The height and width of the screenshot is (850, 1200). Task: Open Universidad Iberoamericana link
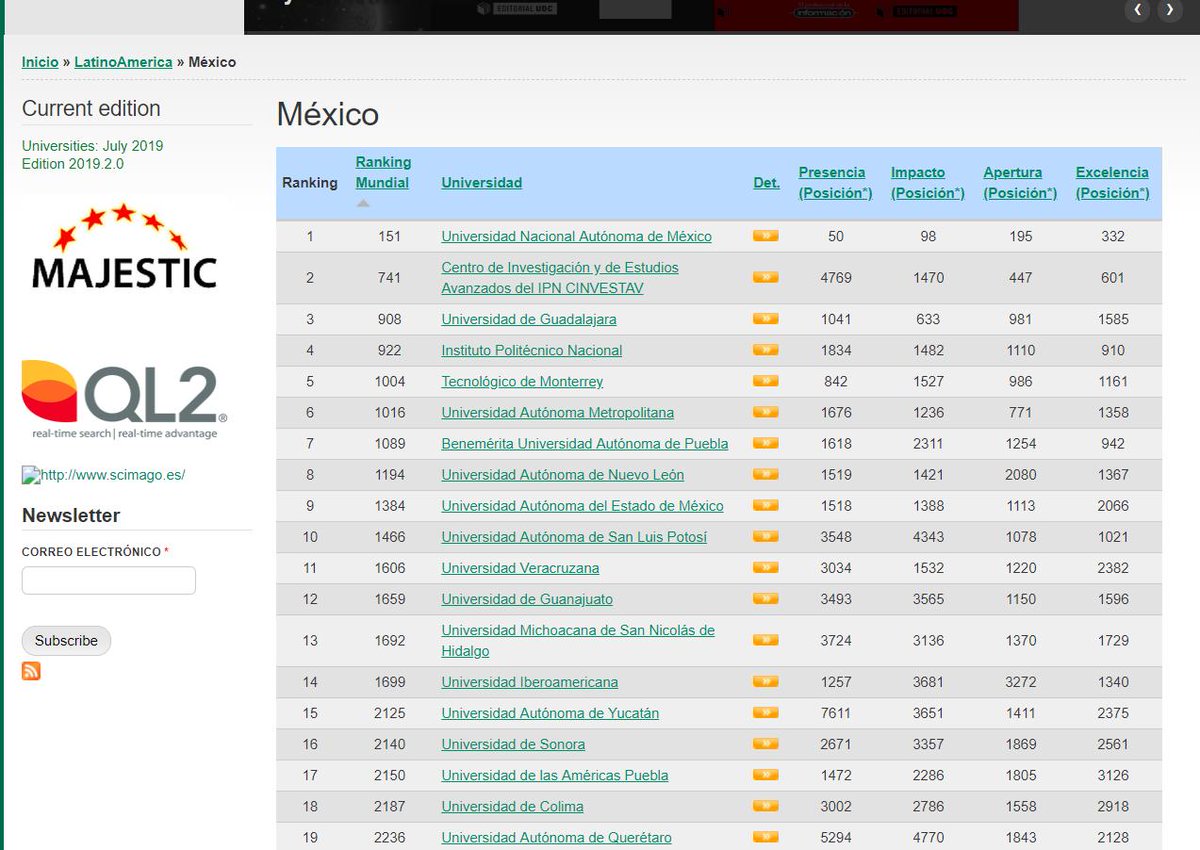tap(530, 682)
